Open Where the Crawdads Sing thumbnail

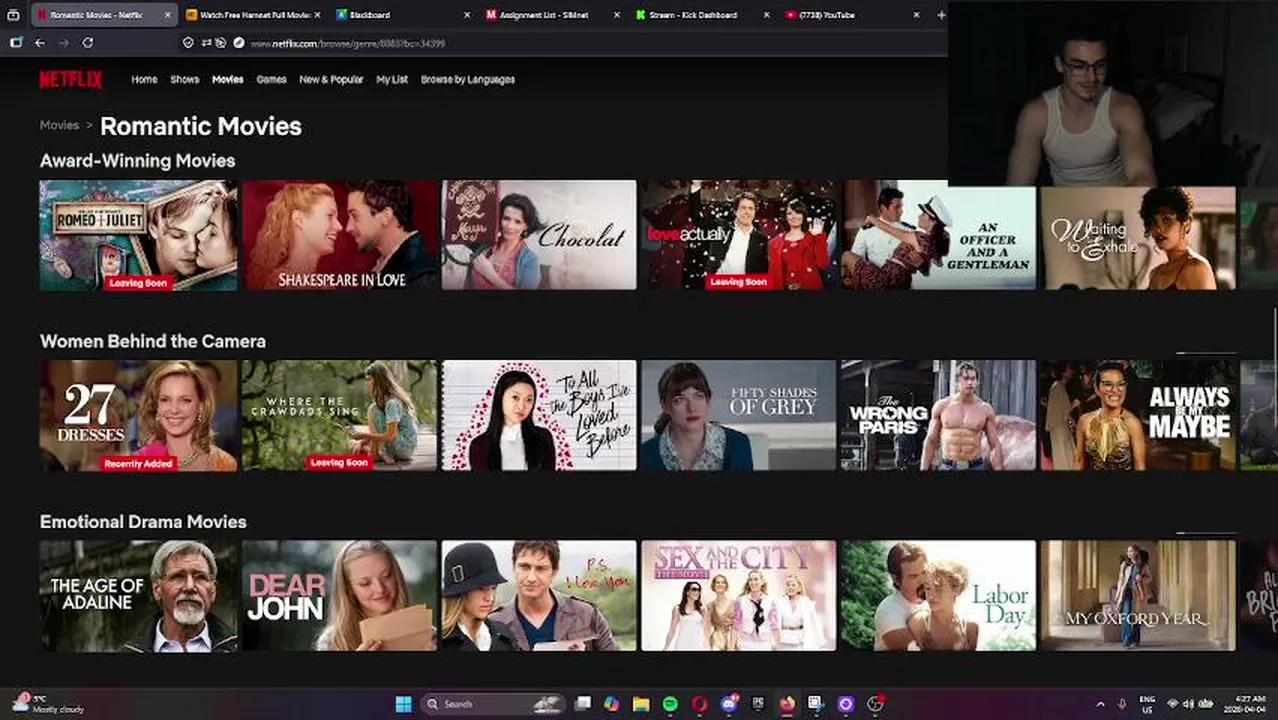click(339, 415)
